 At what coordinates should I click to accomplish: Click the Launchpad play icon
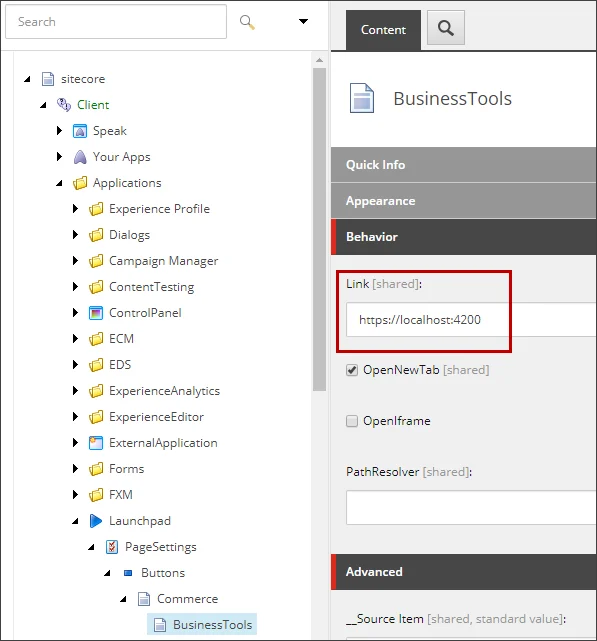click(x=96, y=521)
